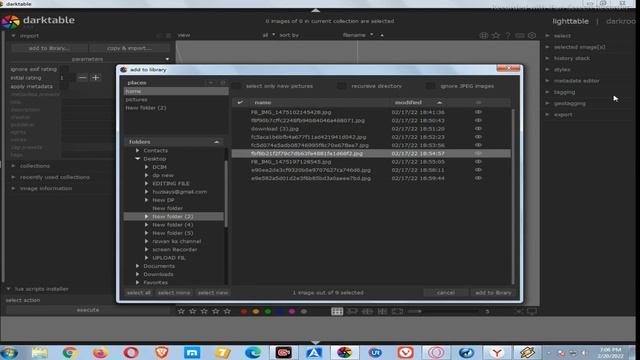The width and height of the screenshot is (640, 360).
Task: Click select new button in dialog
Action: (212, 293)
